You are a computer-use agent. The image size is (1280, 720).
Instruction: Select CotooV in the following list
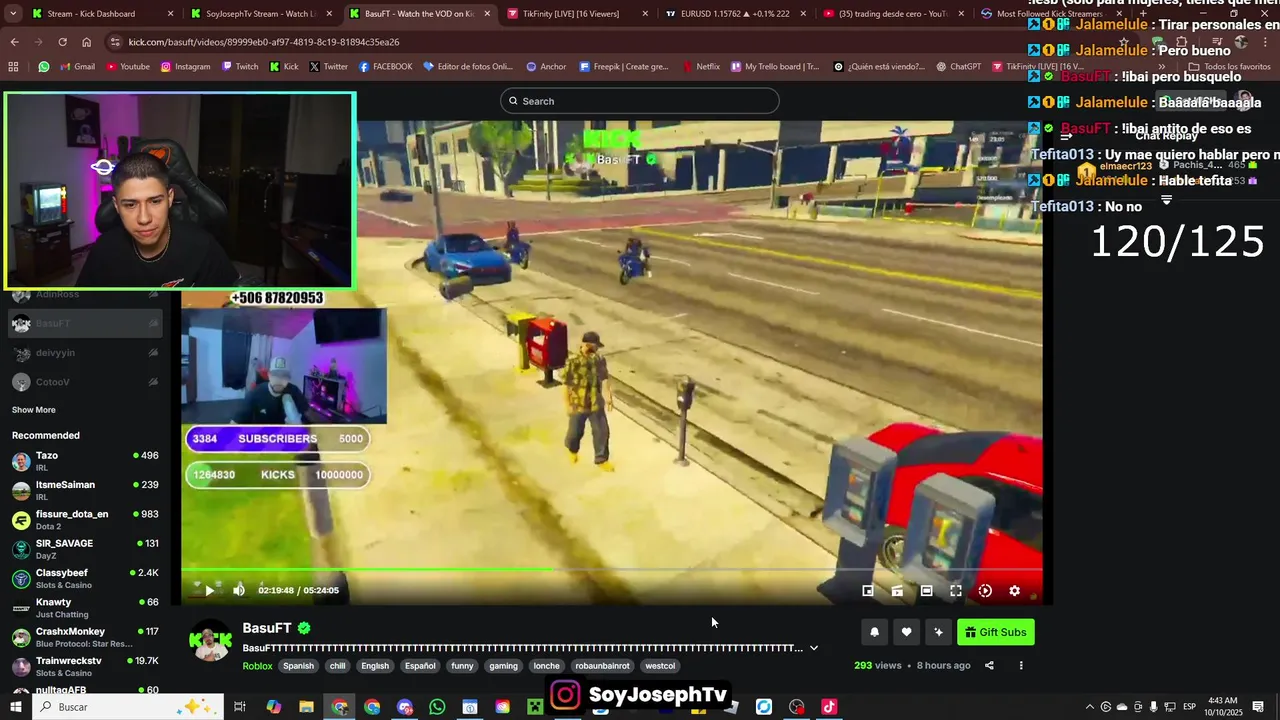(x=85, y=382)
